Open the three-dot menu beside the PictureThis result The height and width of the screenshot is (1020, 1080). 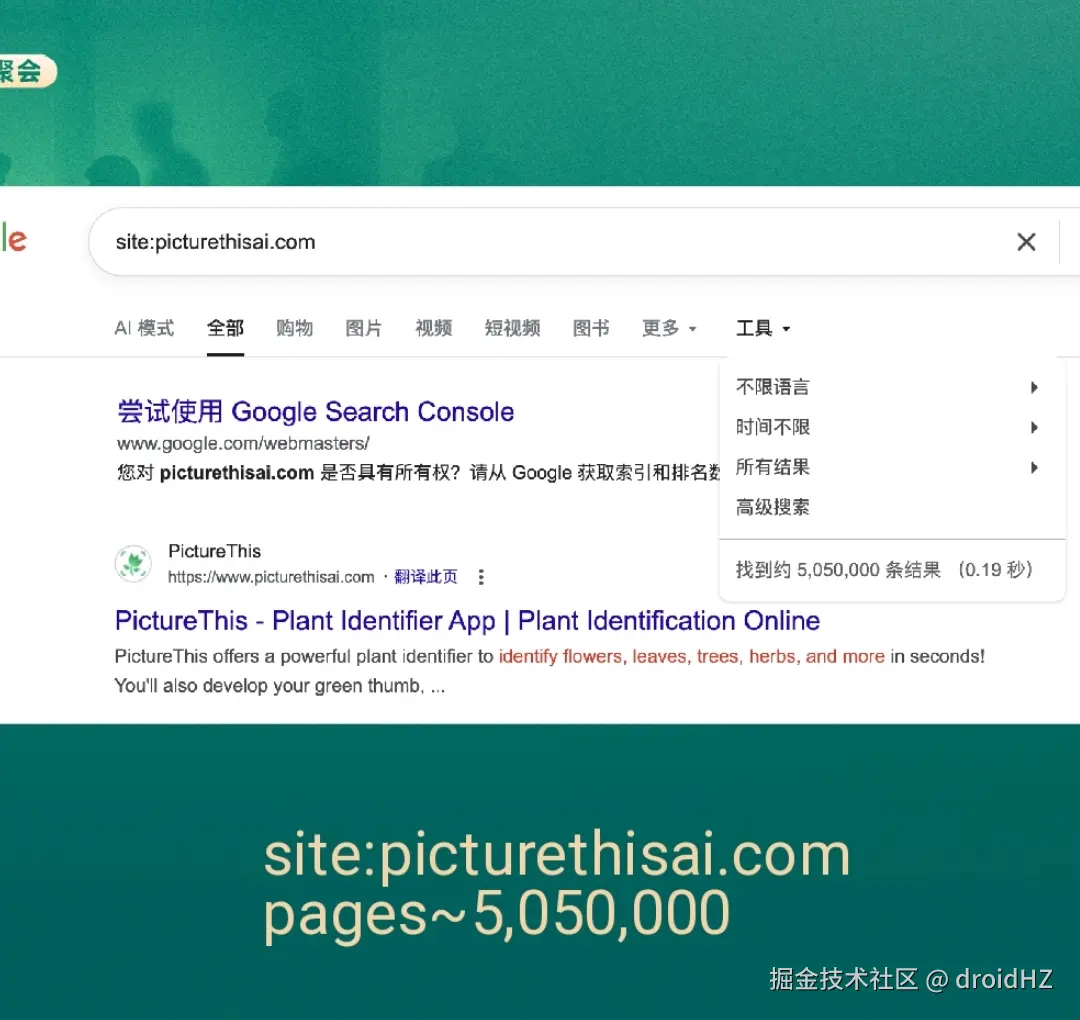tap(481, 577)
